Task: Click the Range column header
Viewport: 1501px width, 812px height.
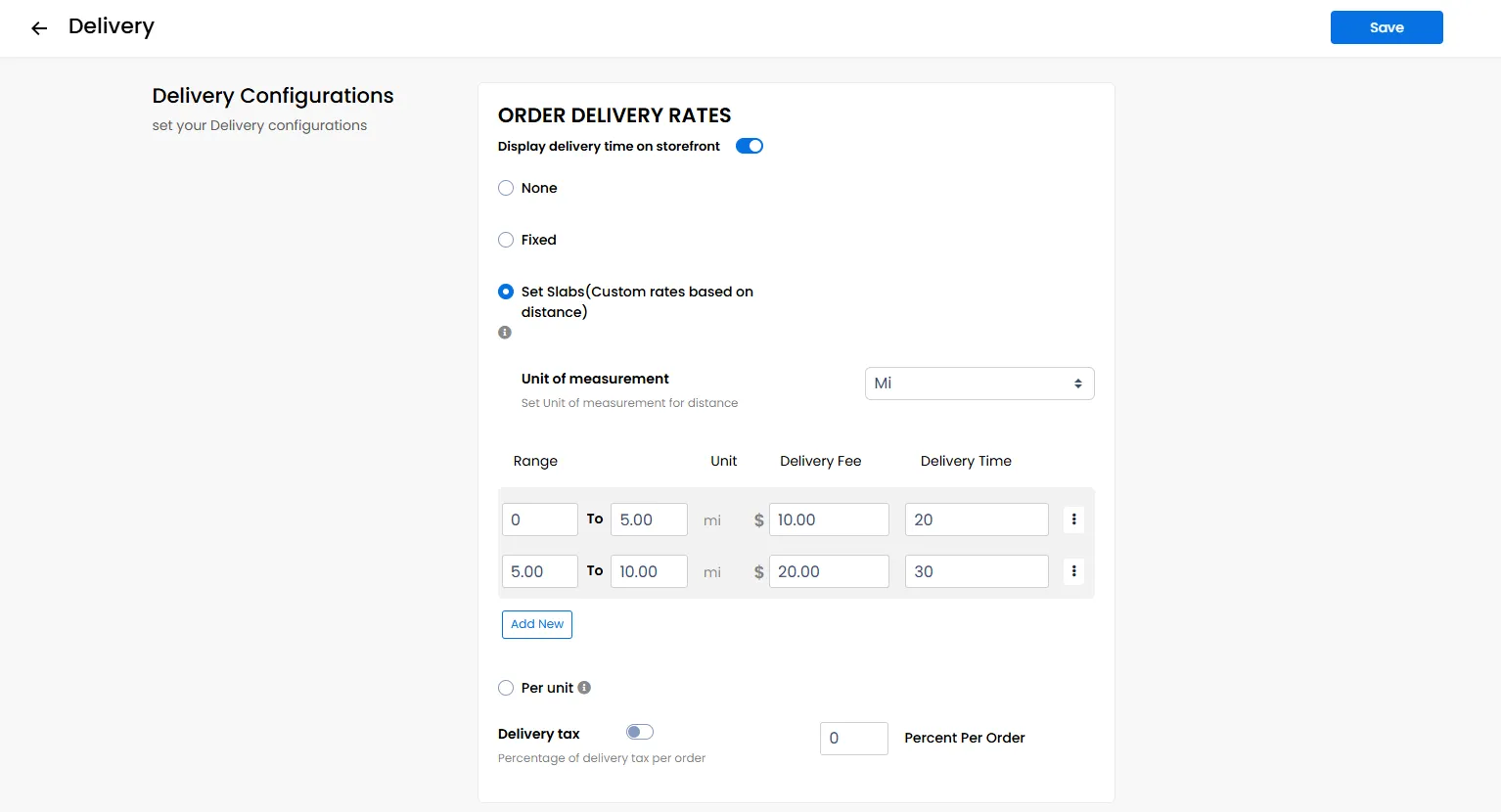Action: [535, 461]
